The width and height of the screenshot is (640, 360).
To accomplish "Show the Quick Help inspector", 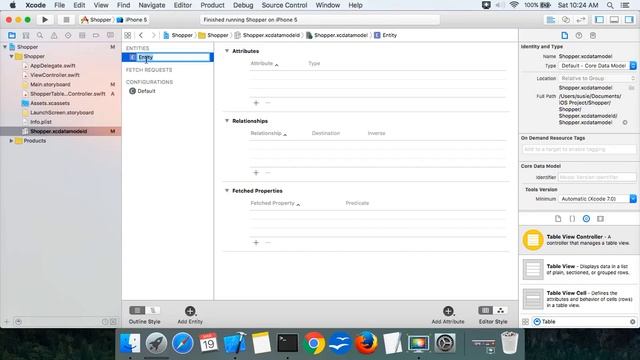I will [579, 36].
